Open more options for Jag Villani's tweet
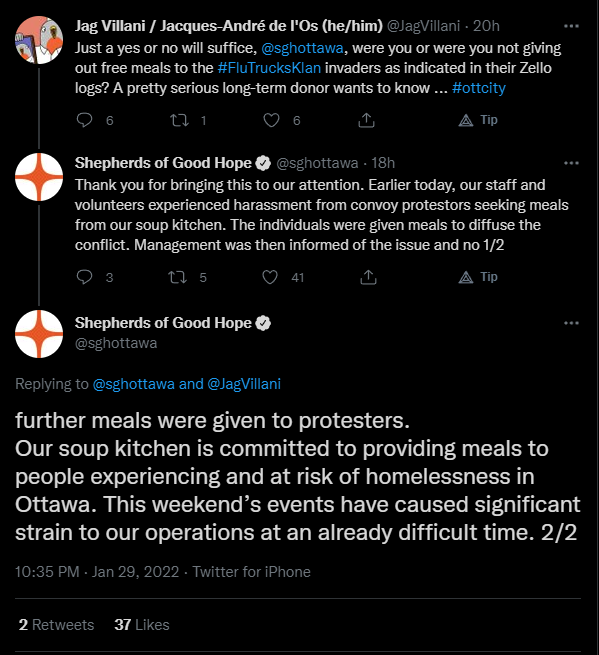Image resolution: width=599 pixels, height=655 pixels. tap(571, 26)
